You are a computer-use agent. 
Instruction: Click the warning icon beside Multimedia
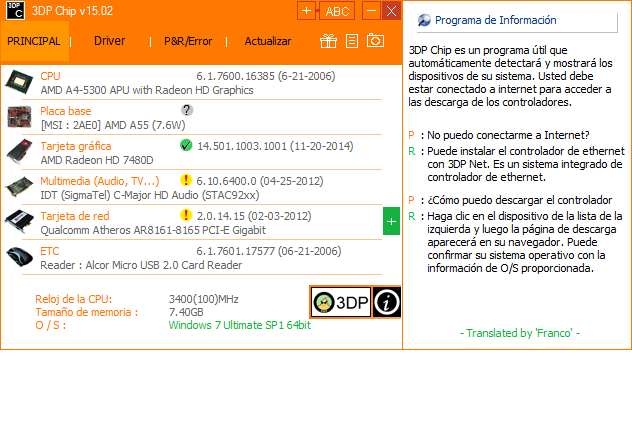186,180
